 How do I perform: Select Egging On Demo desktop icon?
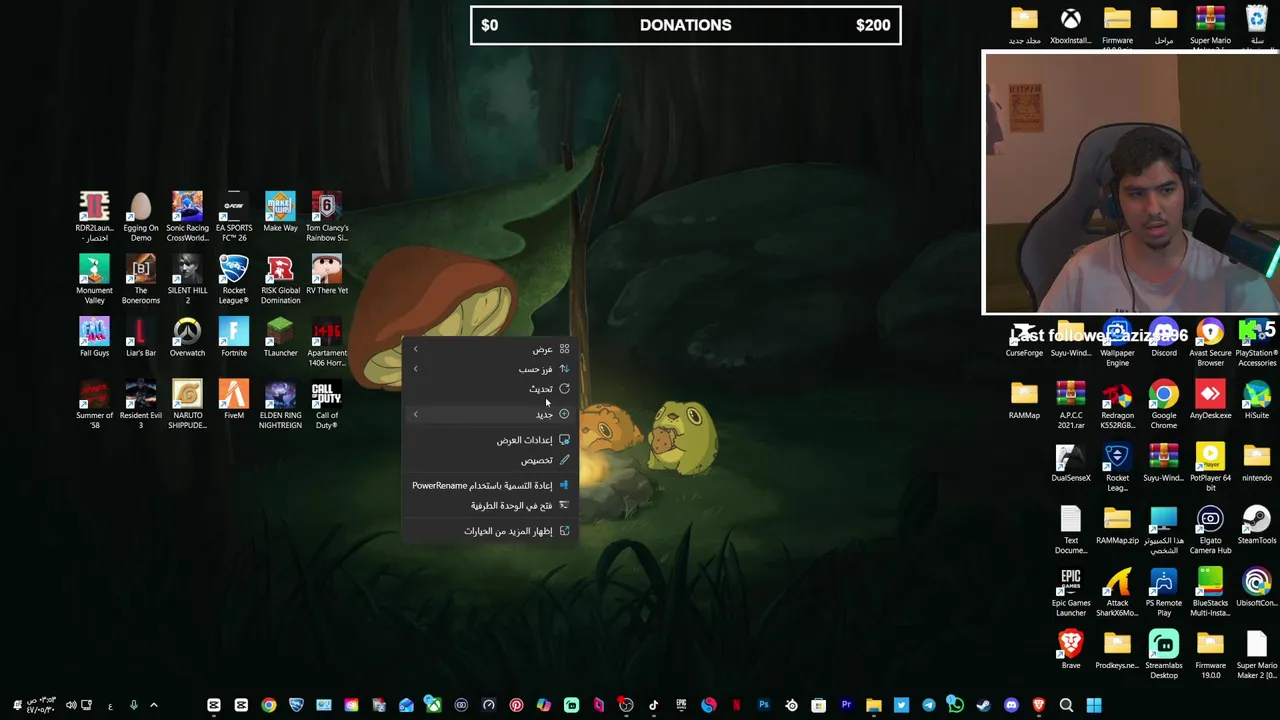(141, 217)
